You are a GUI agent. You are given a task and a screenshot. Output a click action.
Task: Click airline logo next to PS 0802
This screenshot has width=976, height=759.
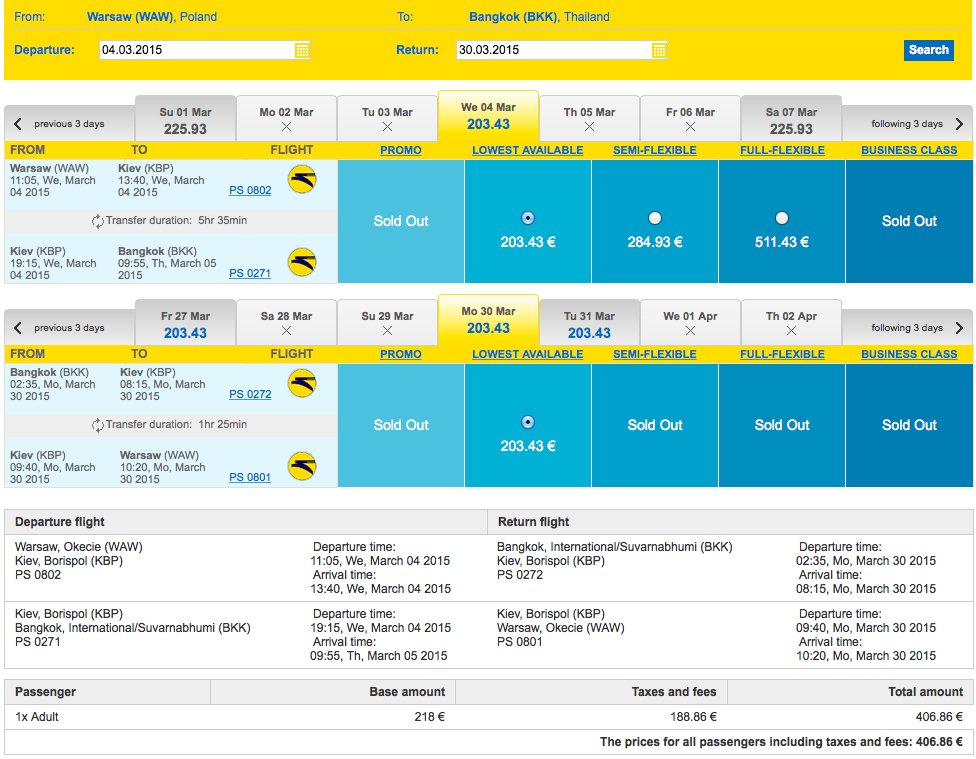[302, 179]
